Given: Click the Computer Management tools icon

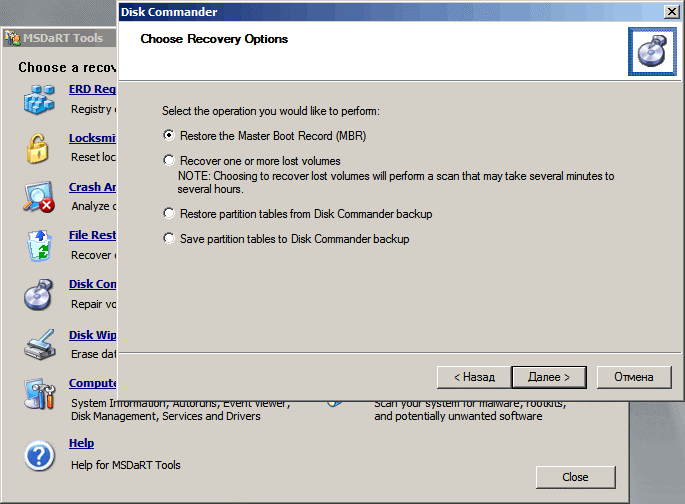Looking at the screenshot, I should pyautogui.click(x=40, y=394).
